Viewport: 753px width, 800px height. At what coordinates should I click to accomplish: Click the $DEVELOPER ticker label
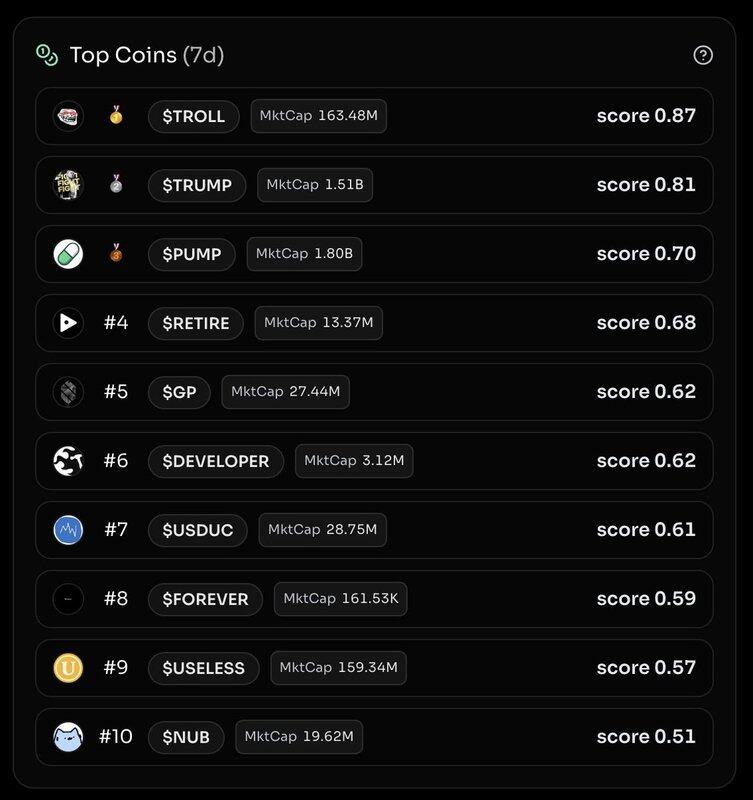pos(216,461)
